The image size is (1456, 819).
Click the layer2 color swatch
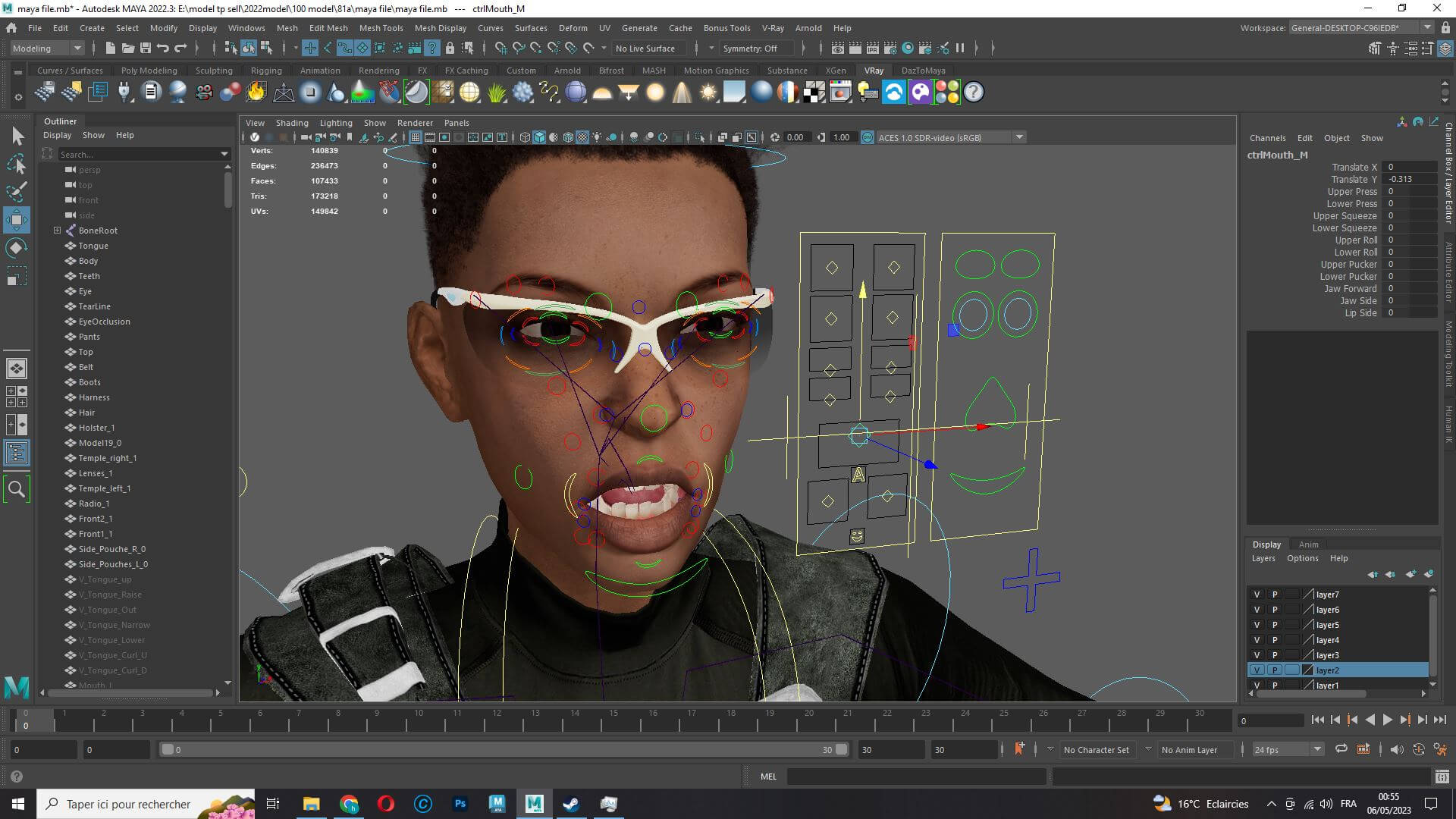tap(1307, 670)
